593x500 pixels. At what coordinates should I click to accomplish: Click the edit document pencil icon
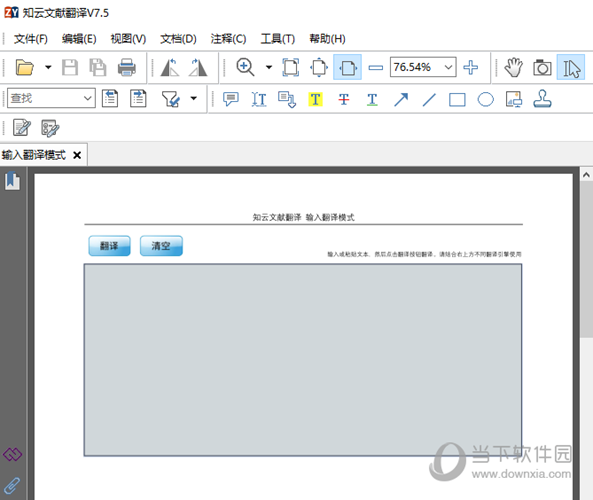[22, 128]
